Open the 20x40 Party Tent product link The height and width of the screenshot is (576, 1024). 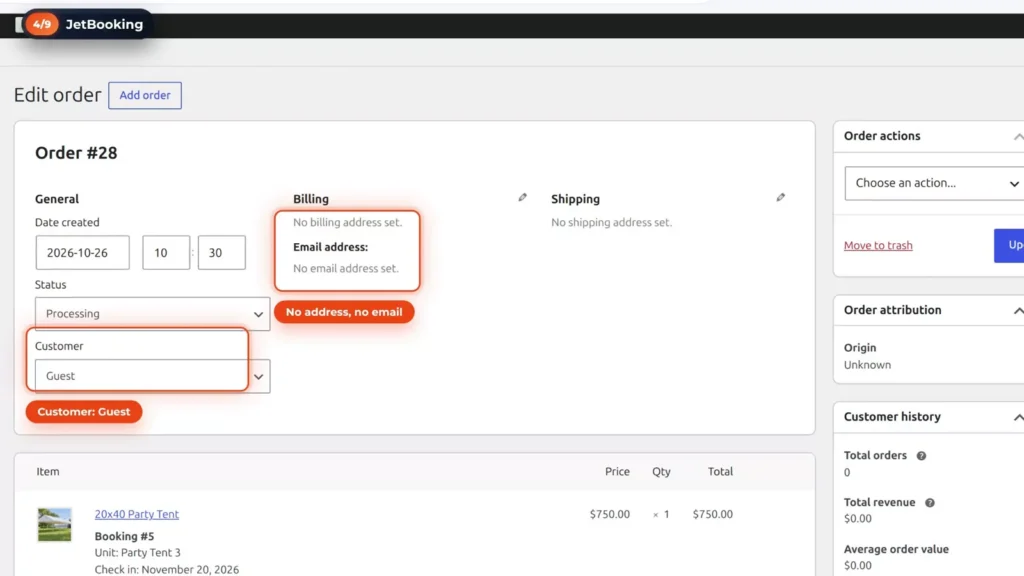[136, 514]
